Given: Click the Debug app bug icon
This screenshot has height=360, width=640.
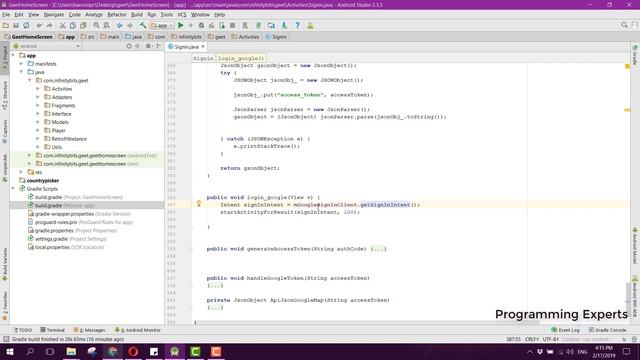Looking at the screenshot, I should (x=201, y=25).
